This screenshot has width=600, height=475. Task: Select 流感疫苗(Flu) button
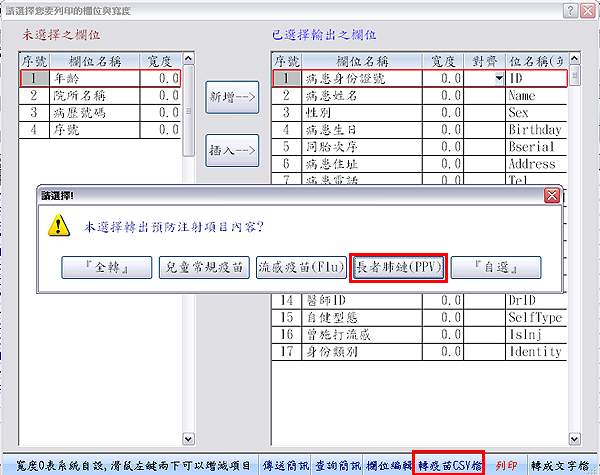(x=301, y=267)
